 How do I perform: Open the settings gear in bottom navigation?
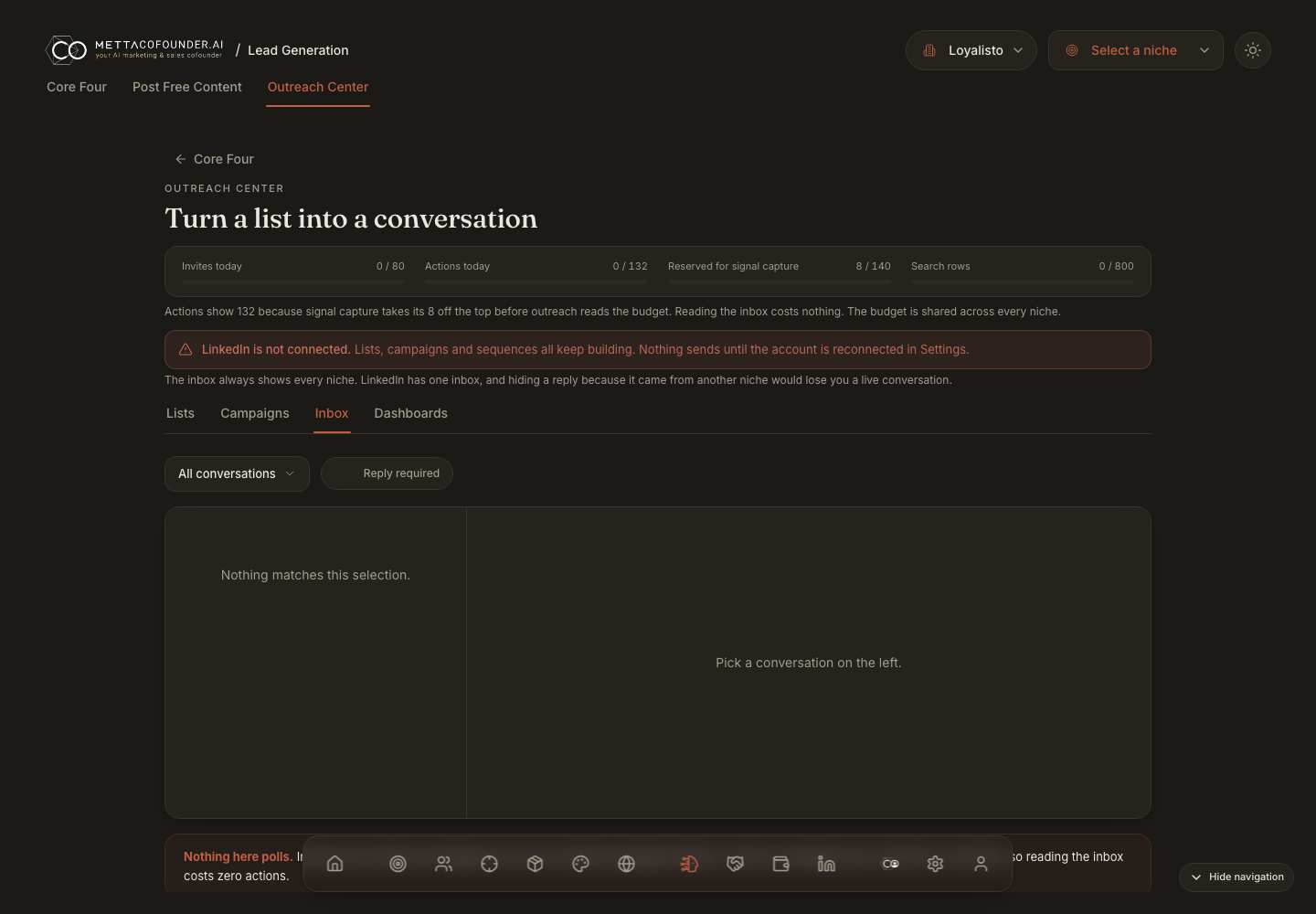[x=935, y=864]
